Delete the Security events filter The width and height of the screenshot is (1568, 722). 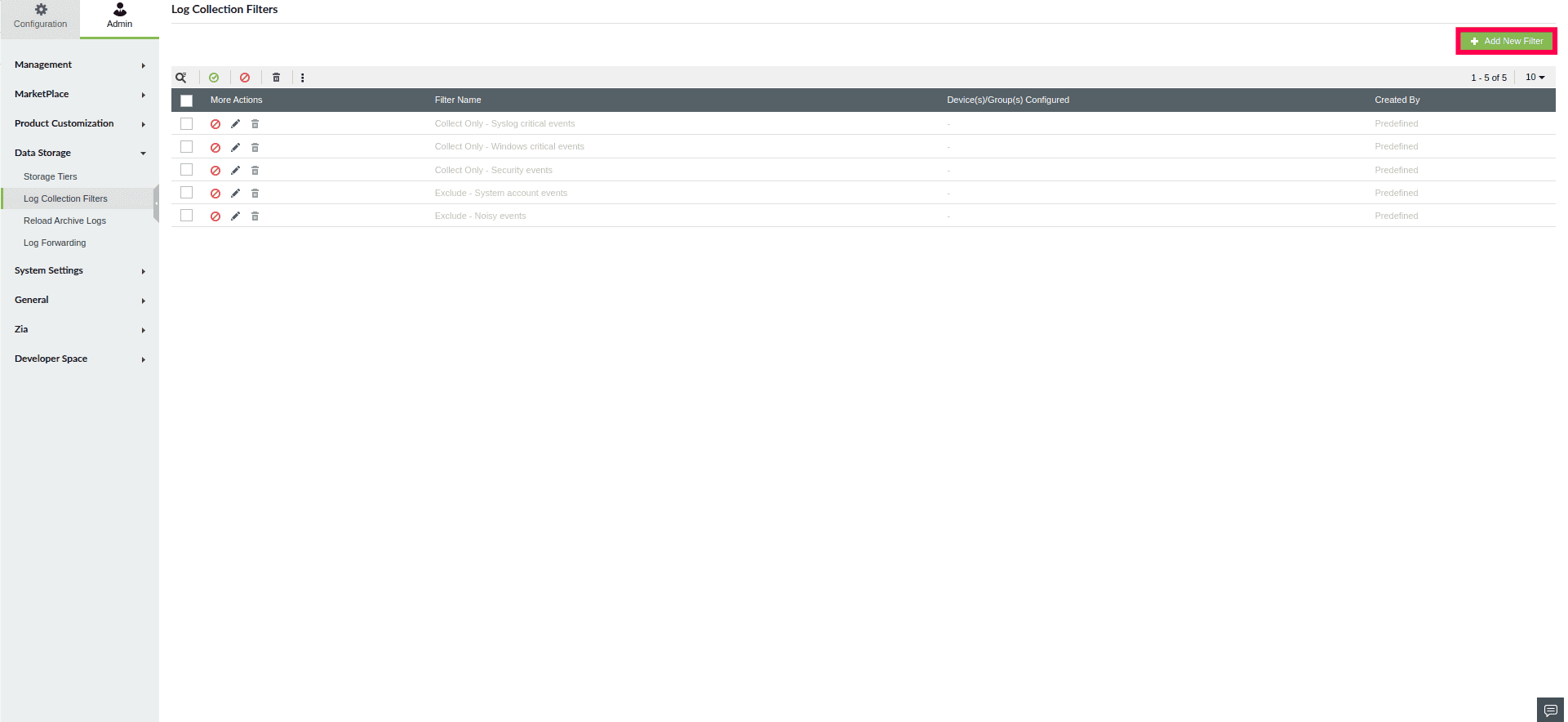pos(255,170)
